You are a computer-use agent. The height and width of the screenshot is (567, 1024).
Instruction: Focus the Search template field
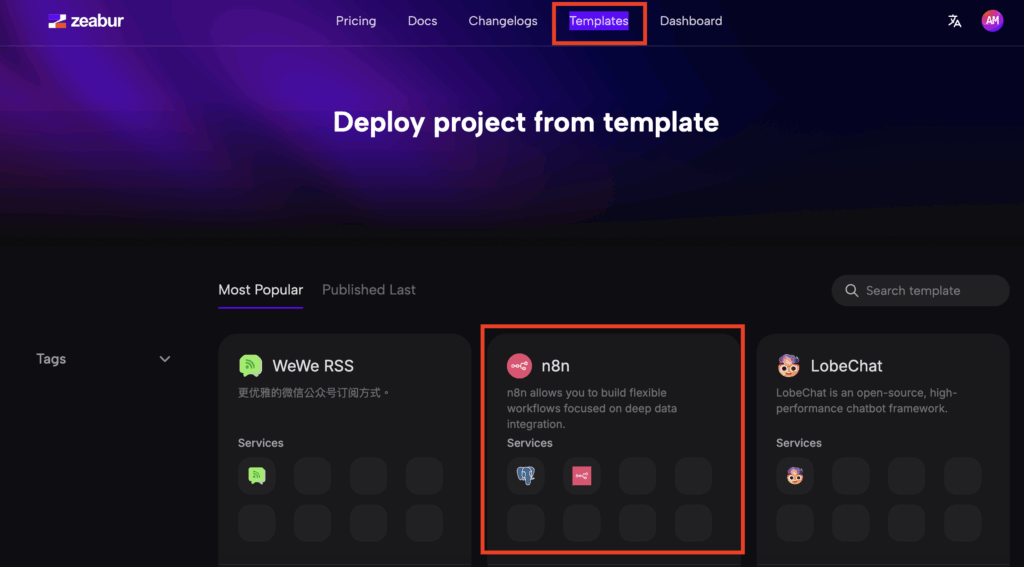coord(920,291)
